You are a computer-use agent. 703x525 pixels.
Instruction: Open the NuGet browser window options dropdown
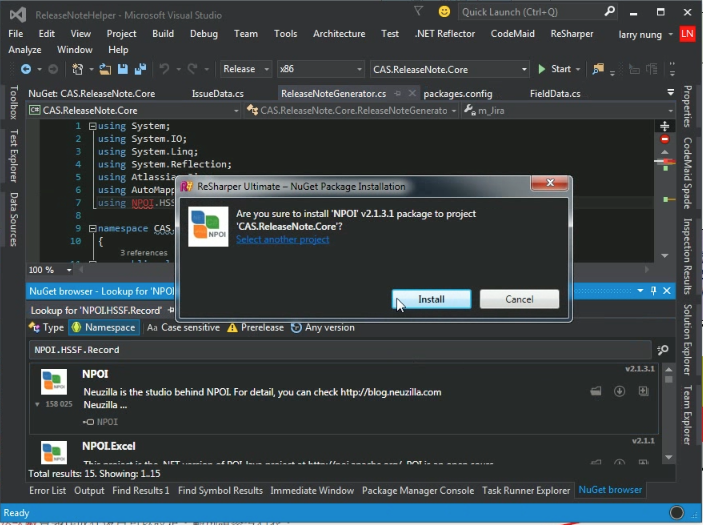click(640, 291)
